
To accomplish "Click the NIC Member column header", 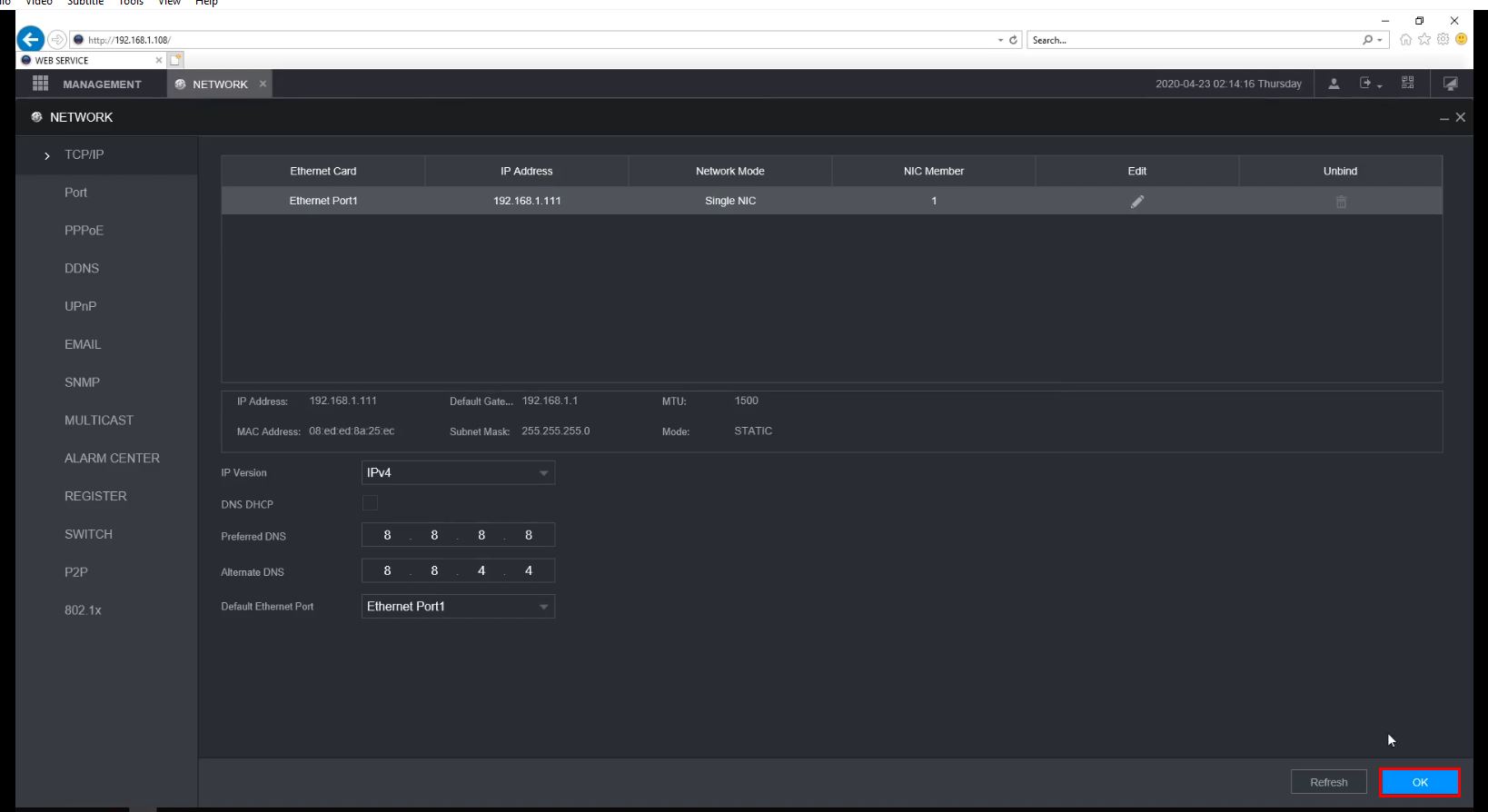I will pyautogui.click(x=934, y=171).
